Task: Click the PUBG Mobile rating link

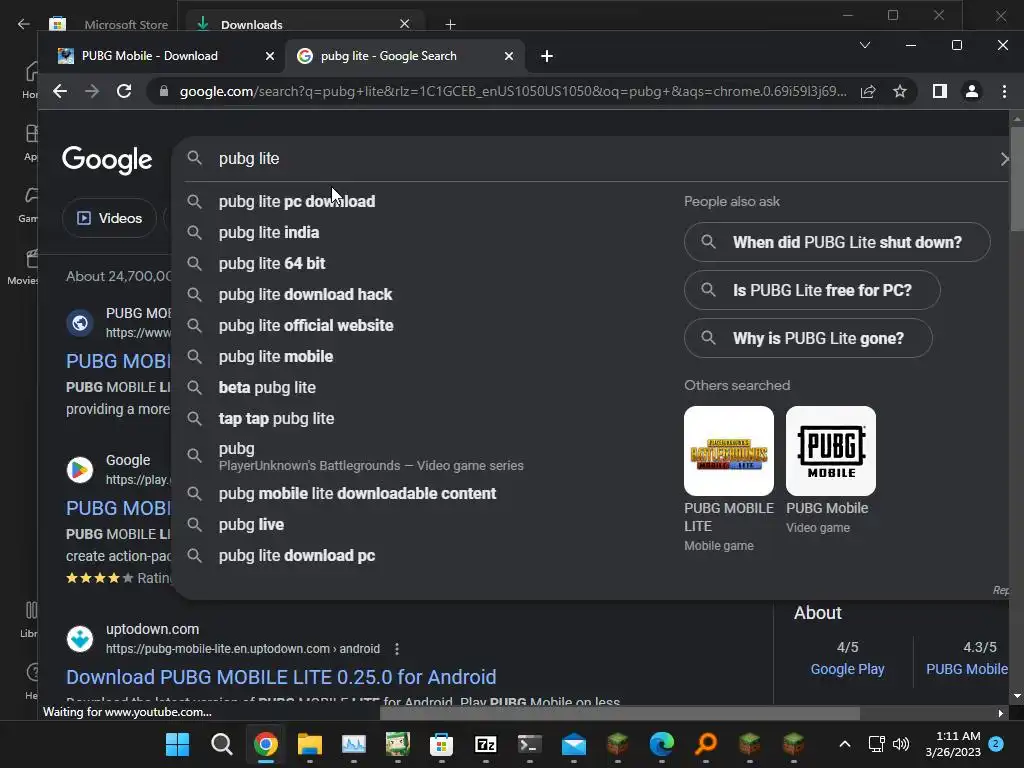Action: coord(967,669)
